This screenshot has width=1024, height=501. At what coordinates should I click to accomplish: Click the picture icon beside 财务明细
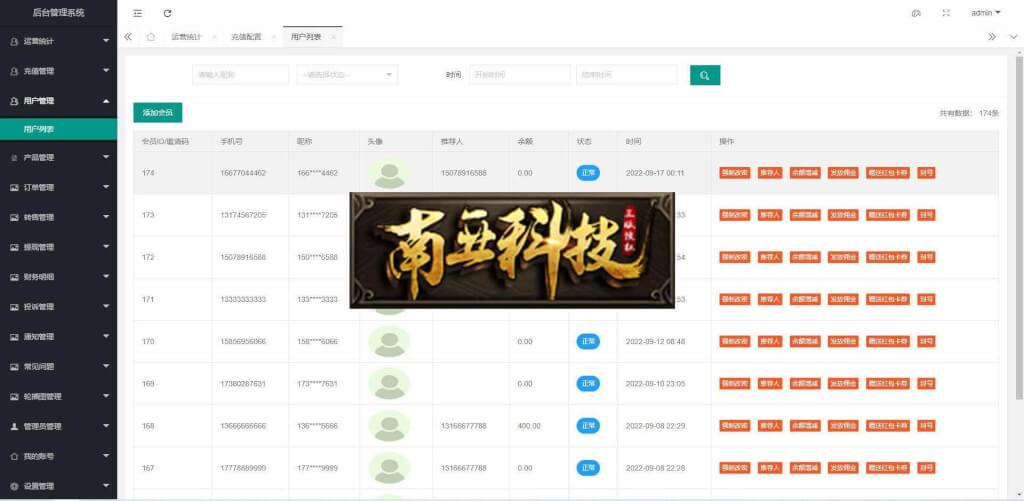14,277
